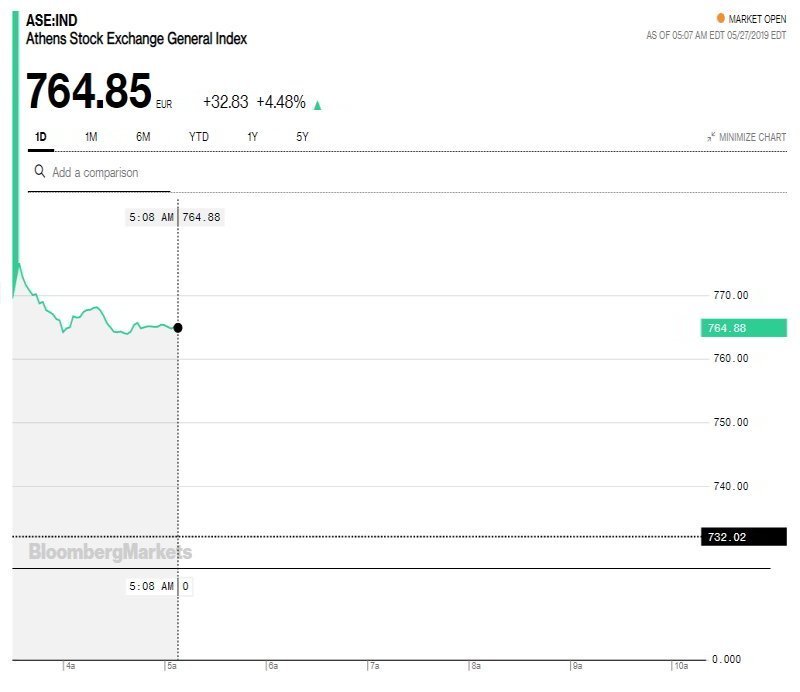This screenshot has width=800, height=692.
Task: Click the black 732.02 previous close label
Action: pyautogui.click(x=744, y=536)
